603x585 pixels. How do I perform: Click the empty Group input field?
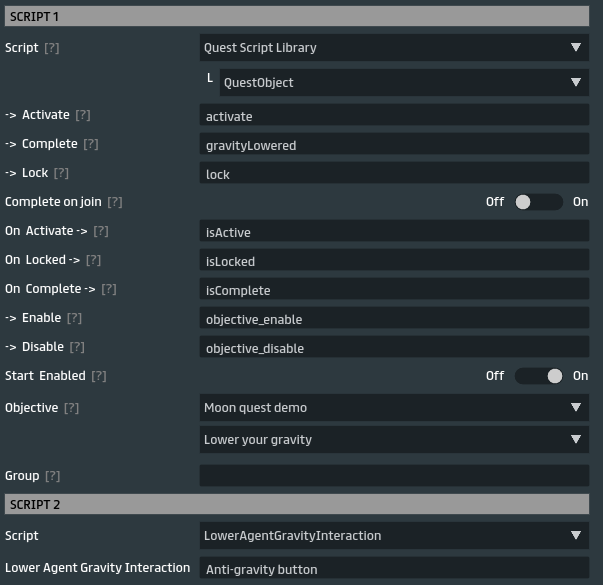[x=394, y=475]
